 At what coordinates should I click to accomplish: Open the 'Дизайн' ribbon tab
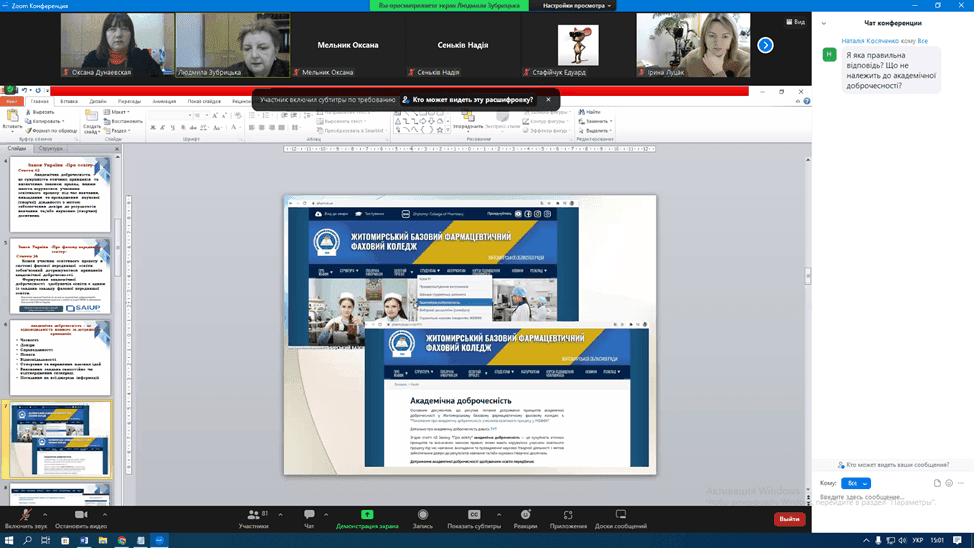click(98, 101)
